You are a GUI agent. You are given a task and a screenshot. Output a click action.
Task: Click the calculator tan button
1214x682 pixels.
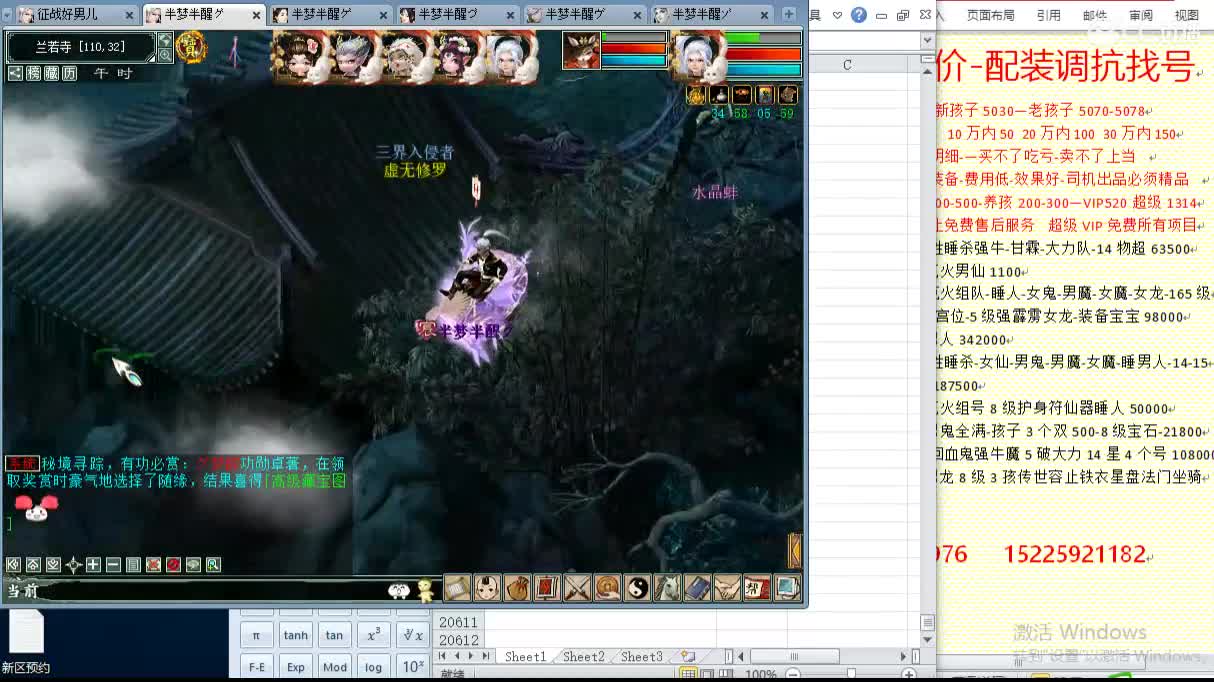tap(334, 635)
